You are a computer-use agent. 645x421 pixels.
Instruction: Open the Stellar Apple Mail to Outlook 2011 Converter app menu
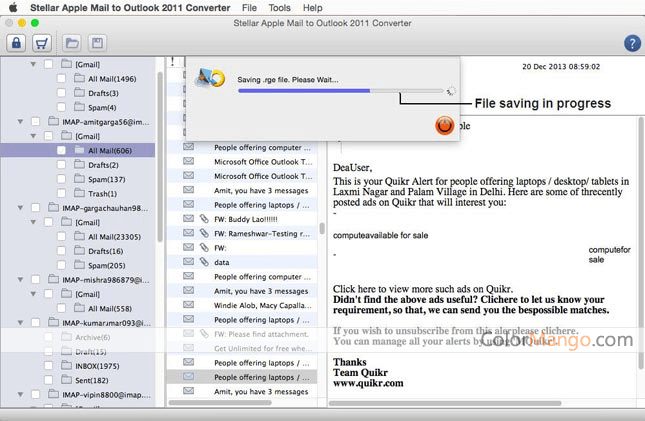tap(130, 7)
